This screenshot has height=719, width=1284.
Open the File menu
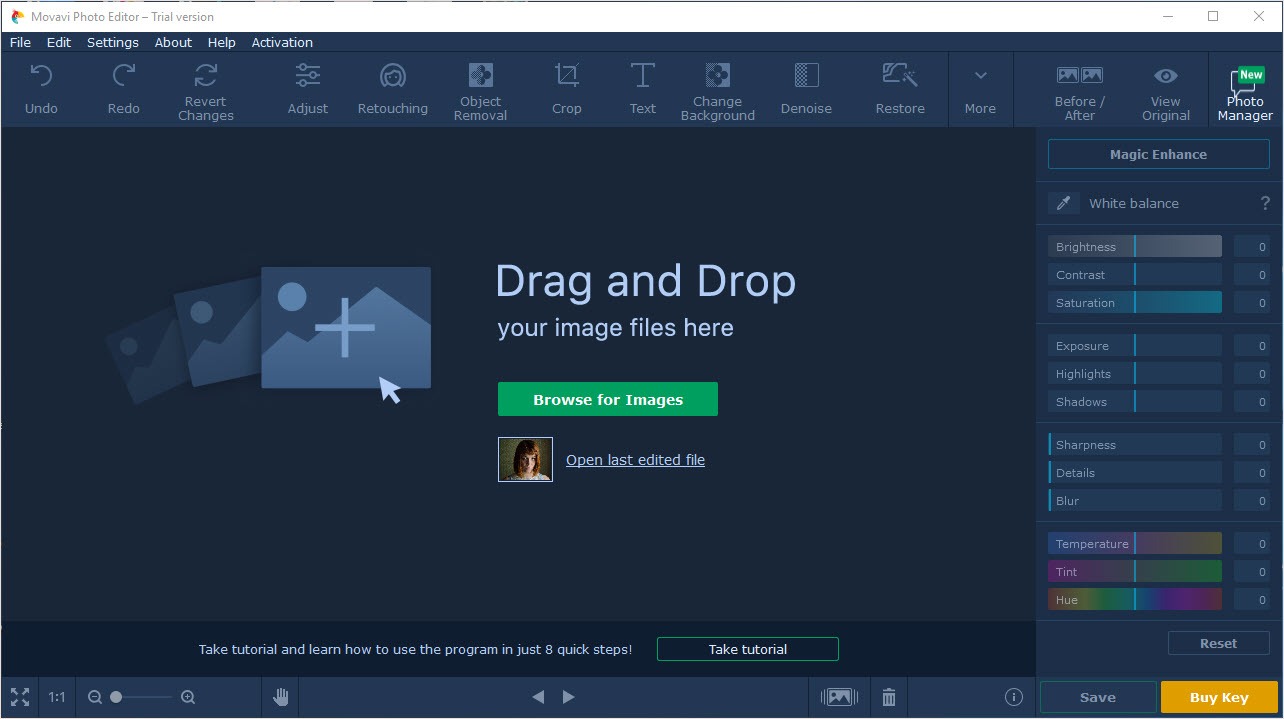tap(20, 42)
